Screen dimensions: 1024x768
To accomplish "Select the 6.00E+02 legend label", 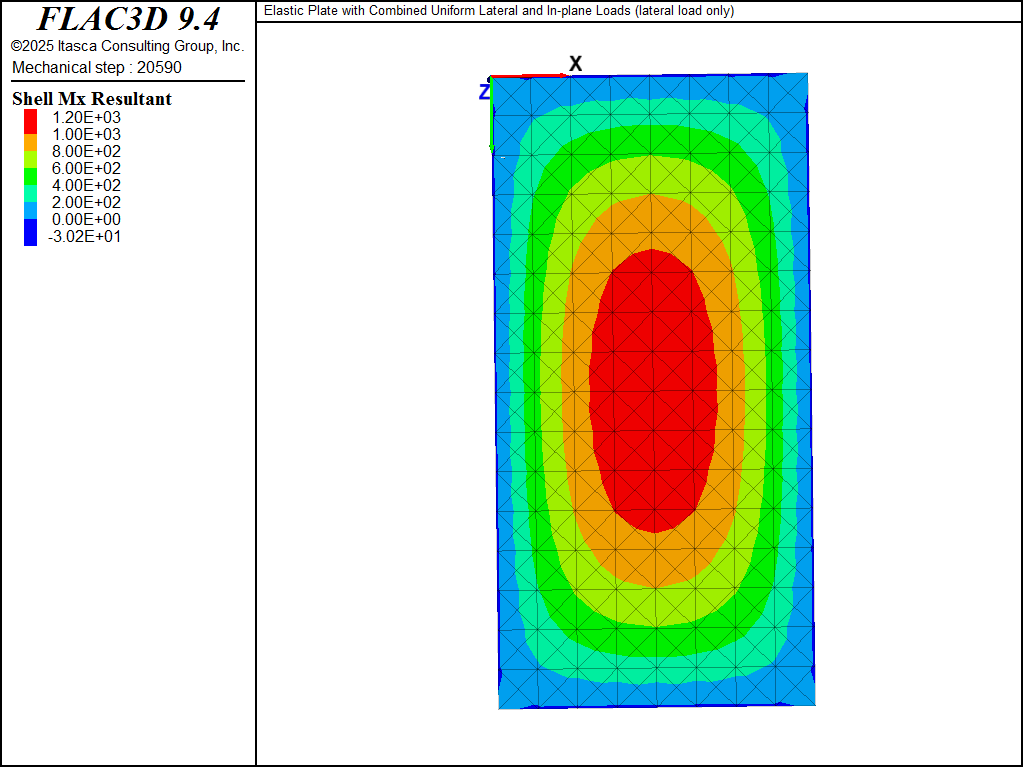I will 84,168.
